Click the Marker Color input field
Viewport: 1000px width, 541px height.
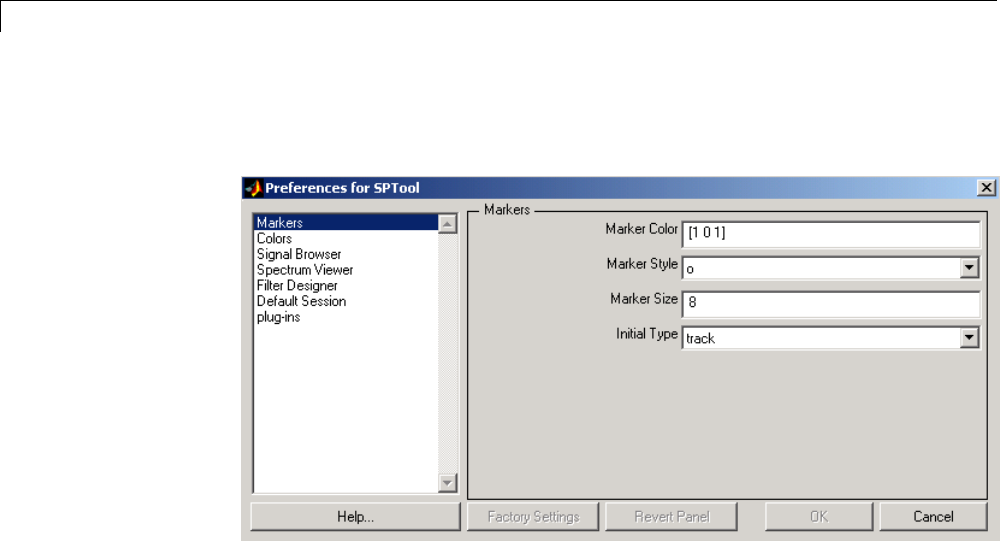click(830, 233)
